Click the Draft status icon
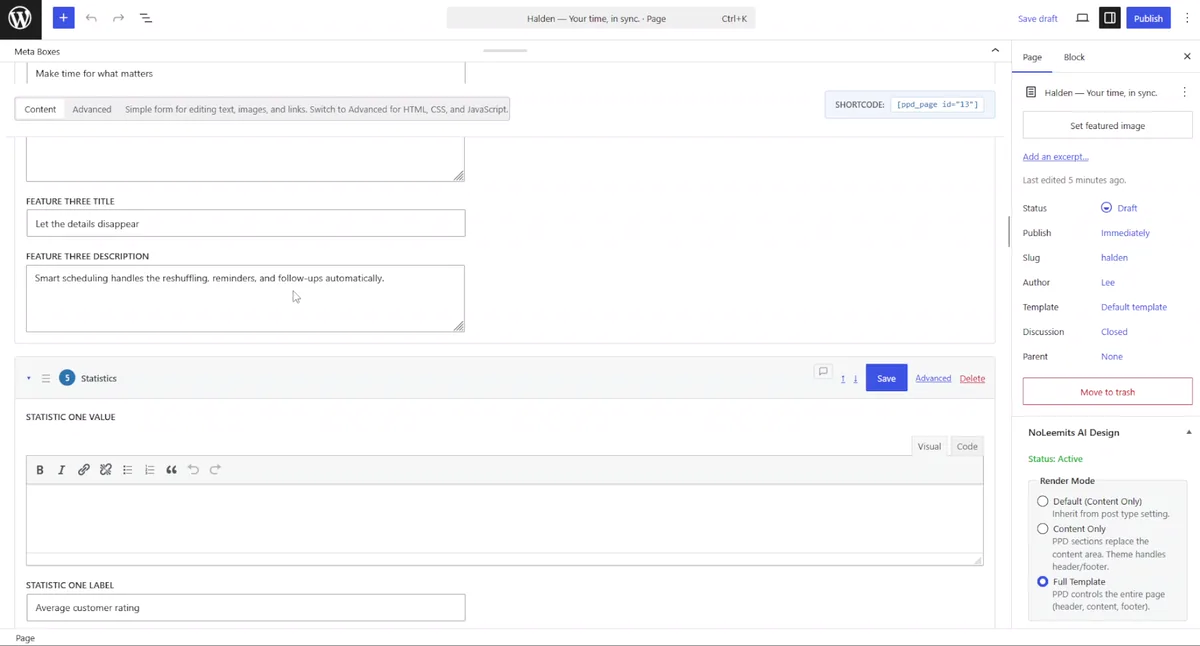Viewport: 1200px width, 646px height. (1106, 208)
